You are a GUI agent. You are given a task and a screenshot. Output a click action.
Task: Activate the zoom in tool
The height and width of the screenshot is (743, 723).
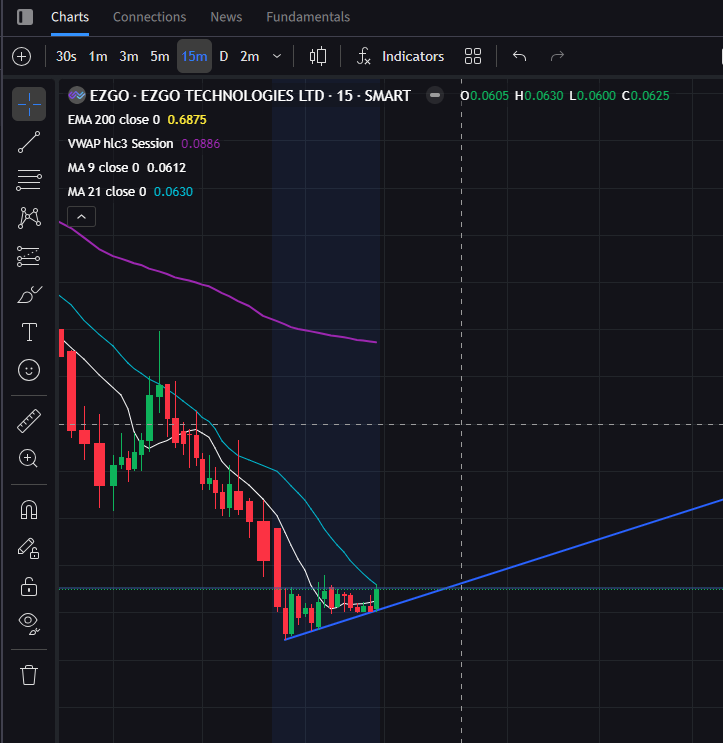[29, 459]
